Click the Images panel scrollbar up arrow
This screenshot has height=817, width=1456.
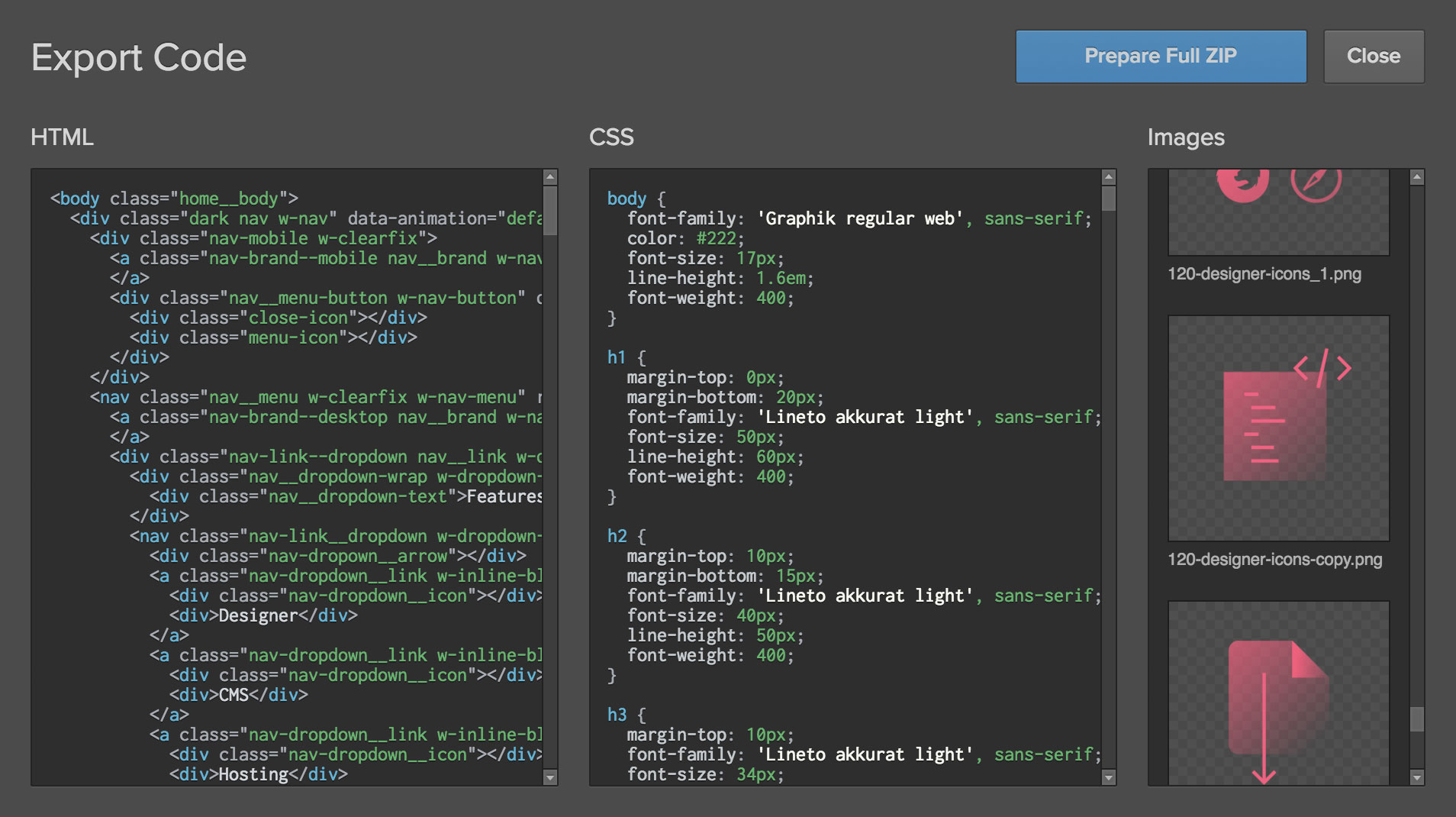click(1416, 176)
